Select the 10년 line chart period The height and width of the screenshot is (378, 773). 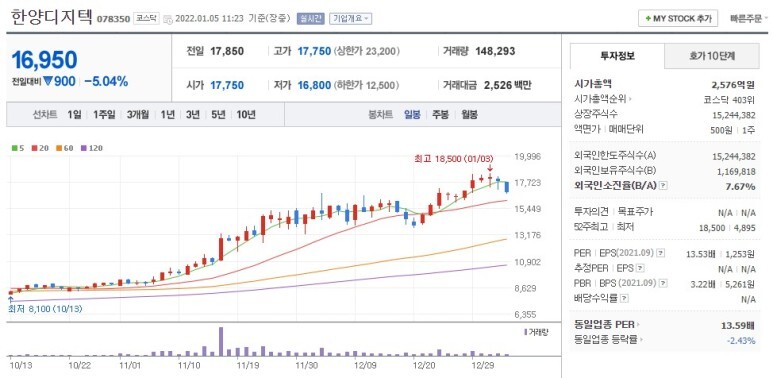pos(246,115)
